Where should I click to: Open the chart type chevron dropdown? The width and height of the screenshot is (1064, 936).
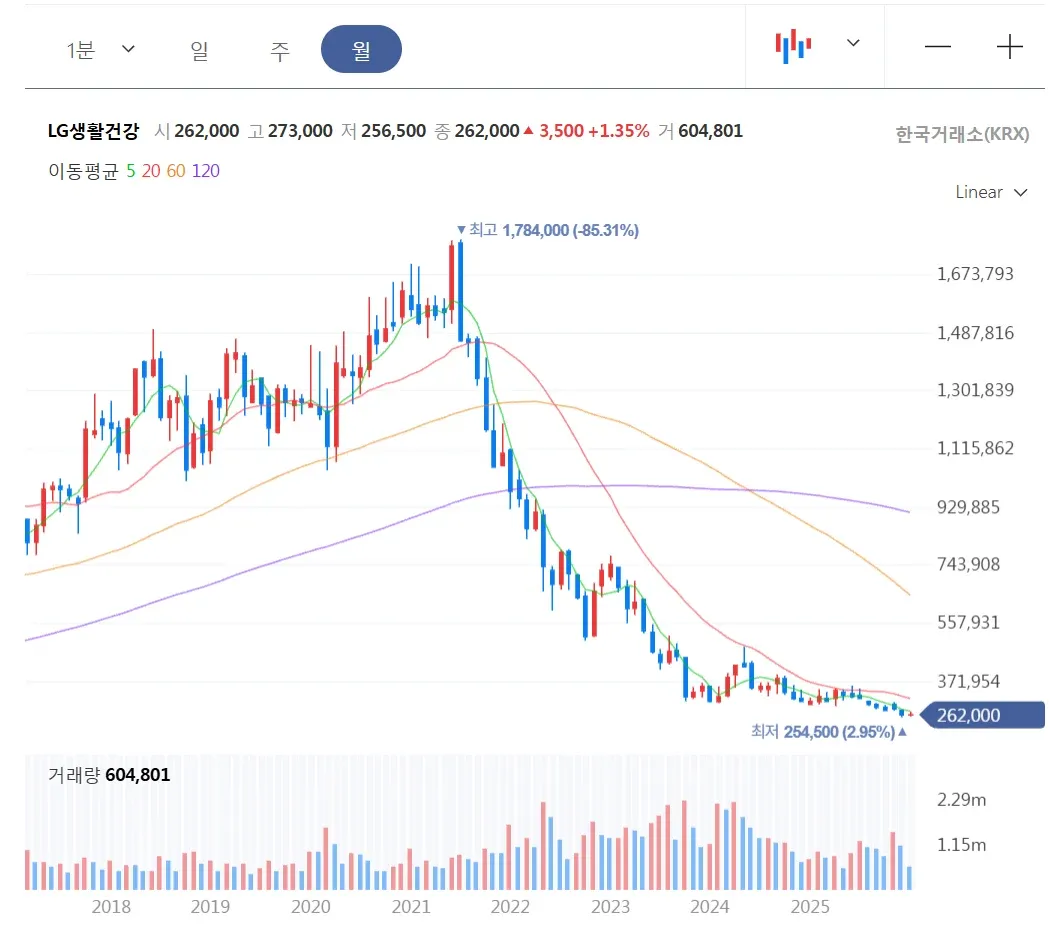(852, 44)
